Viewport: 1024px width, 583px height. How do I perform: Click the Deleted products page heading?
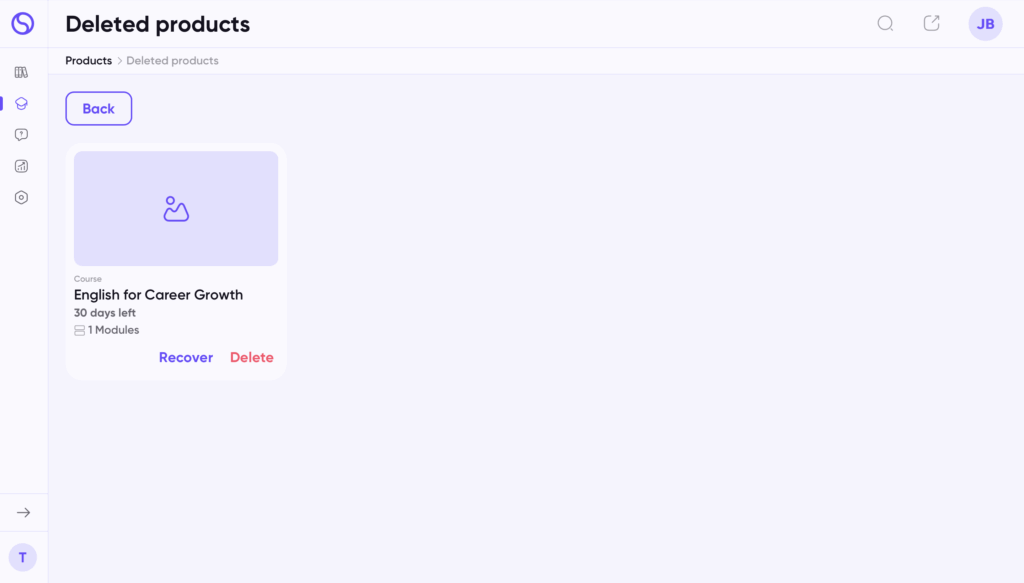pyautogui.click(x=157, y=24)
